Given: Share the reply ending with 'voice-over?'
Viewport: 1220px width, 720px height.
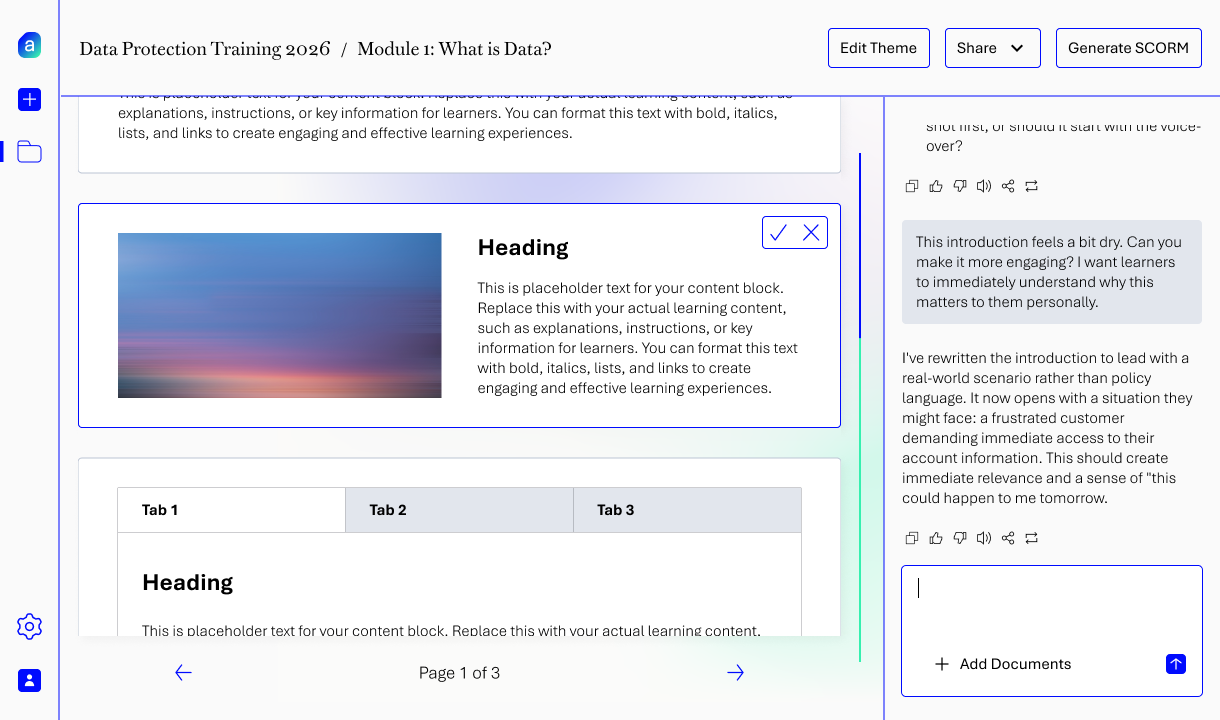Looking at the screenshot, I should tap(1008, 186).
